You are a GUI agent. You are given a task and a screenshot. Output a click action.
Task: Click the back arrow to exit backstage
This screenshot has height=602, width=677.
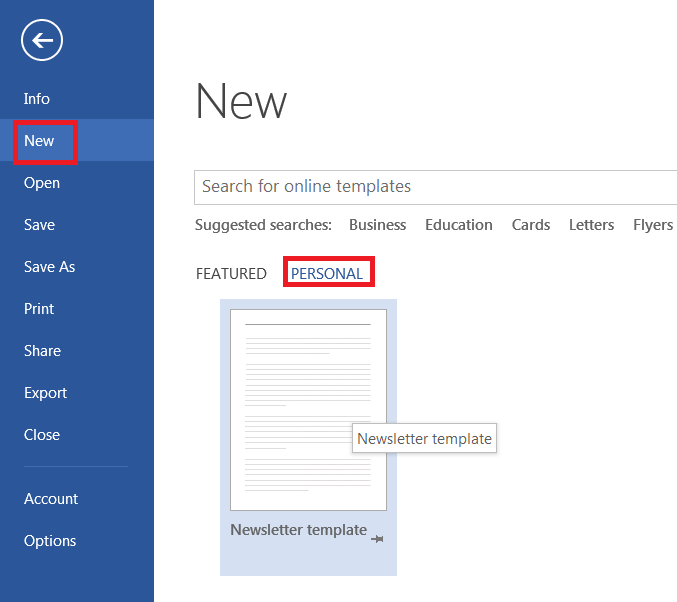tap(42, 41)
